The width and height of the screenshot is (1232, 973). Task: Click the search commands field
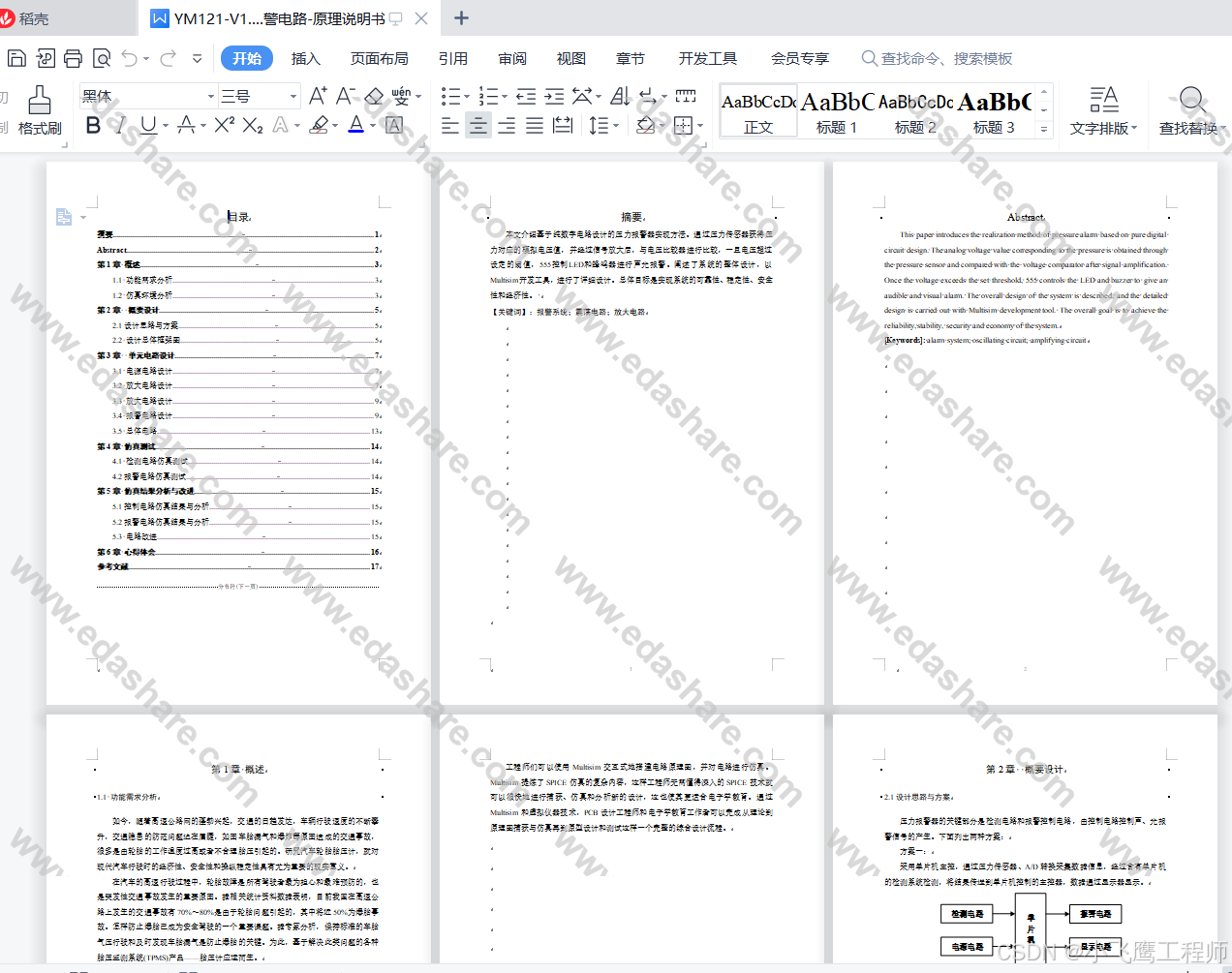(937, 58)
